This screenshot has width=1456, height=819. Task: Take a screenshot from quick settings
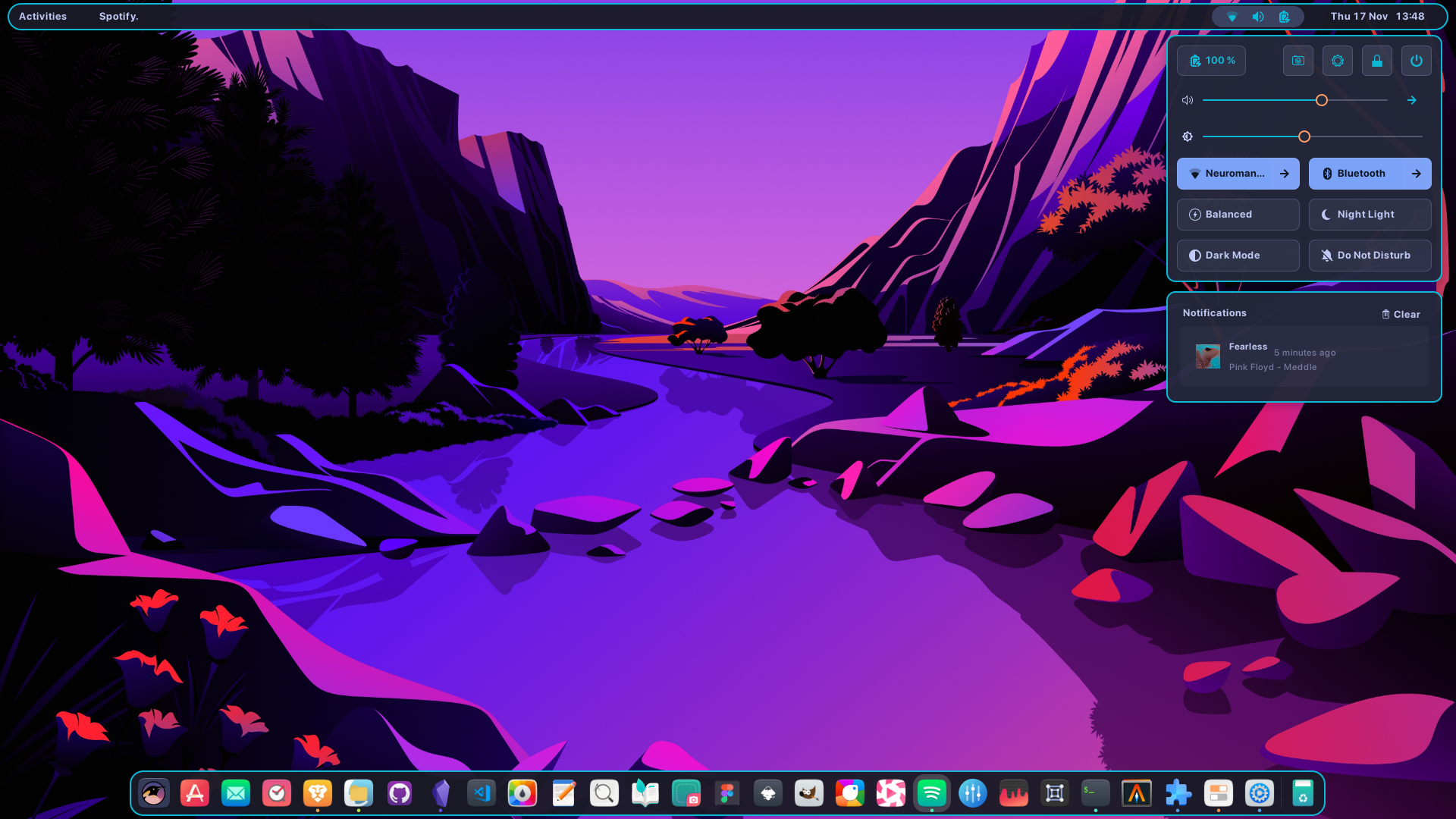pos(1298,61)
